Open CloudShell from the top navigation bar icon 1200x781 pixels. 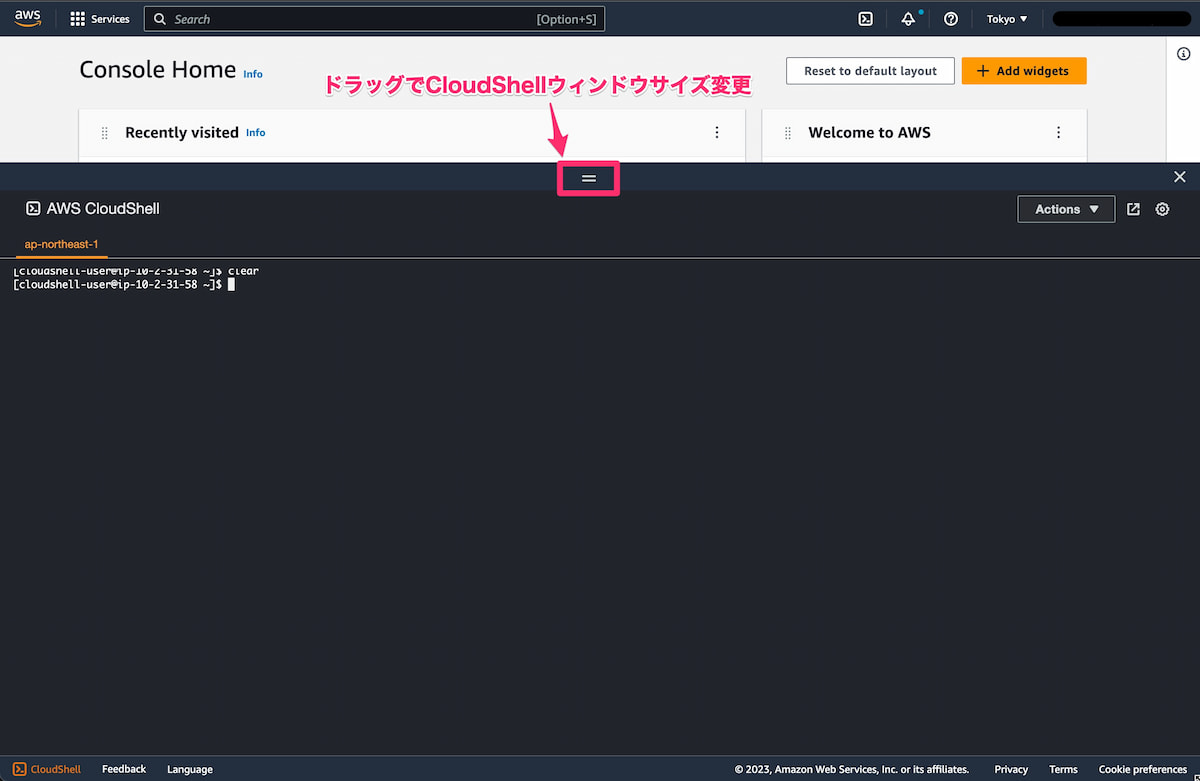(x=865, y=18)
